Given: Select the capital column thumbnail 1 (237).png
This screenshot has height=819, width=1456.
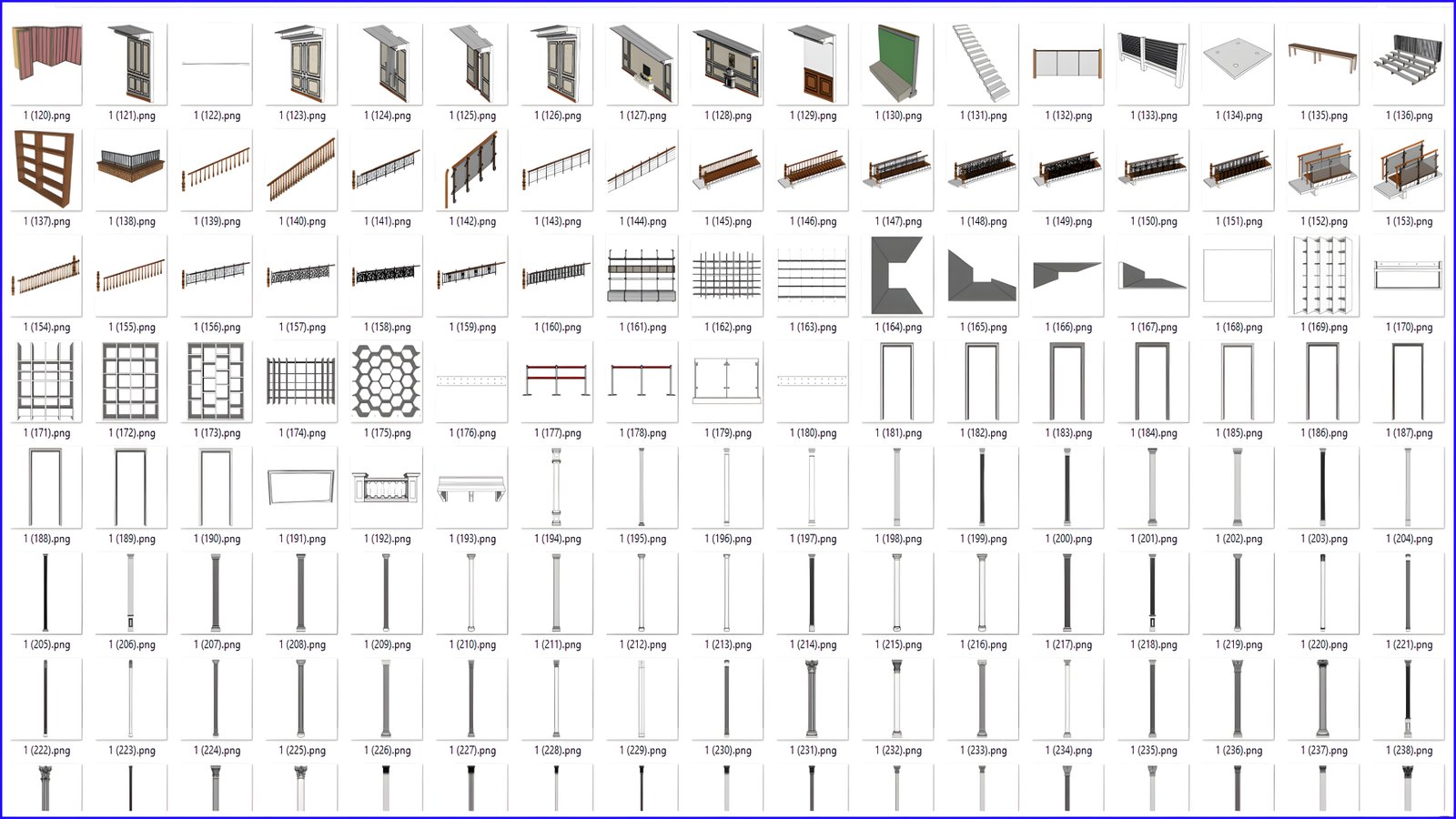Looking at the screenshot, I should tap(1322, 699).
